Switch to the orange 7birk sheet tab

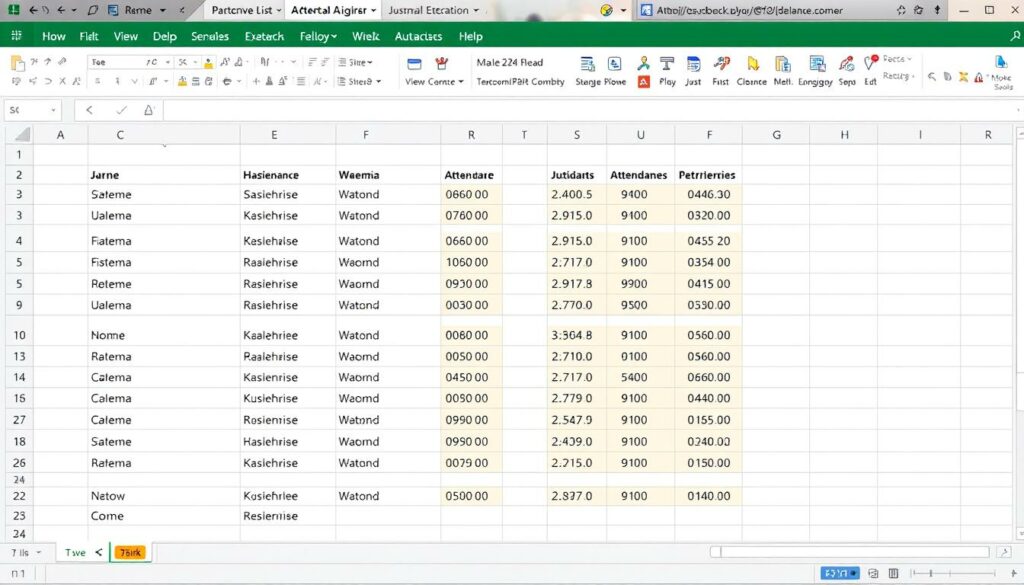point(130,552)
